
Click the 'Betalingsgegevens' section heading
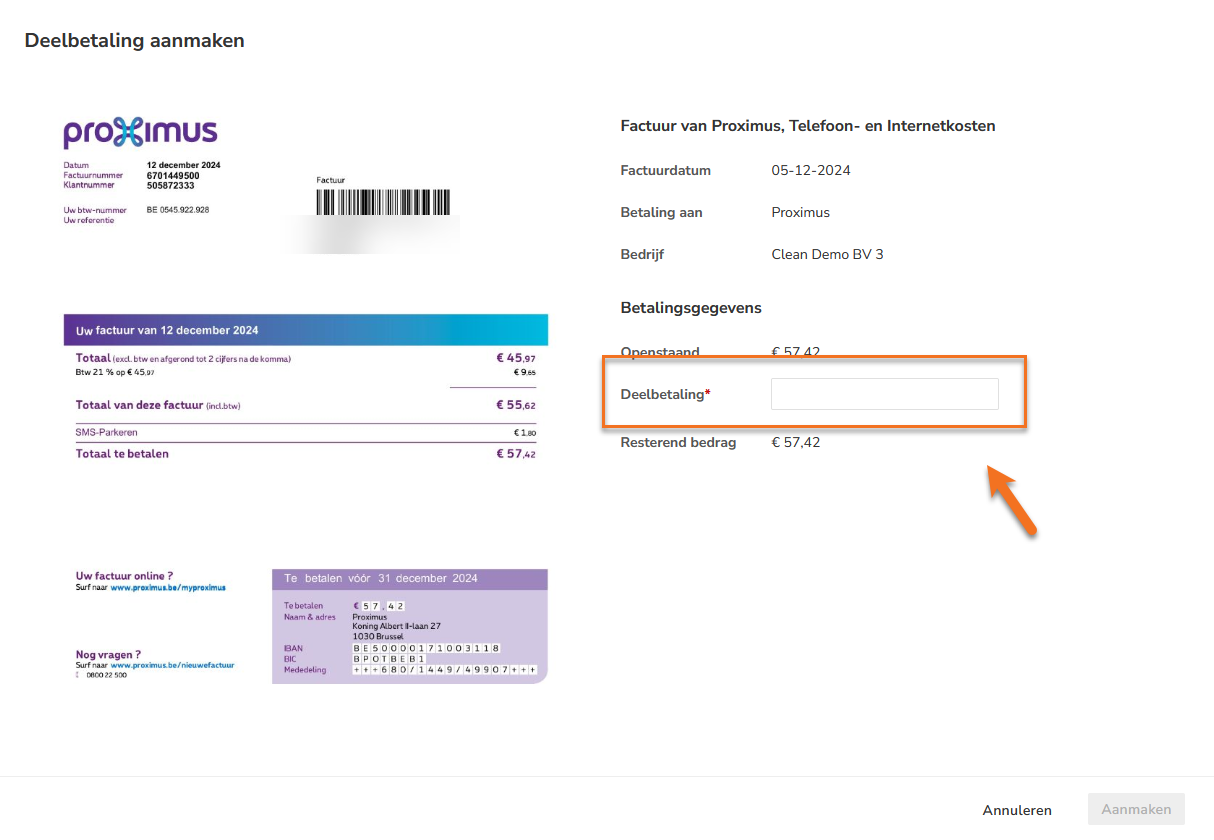691,308
